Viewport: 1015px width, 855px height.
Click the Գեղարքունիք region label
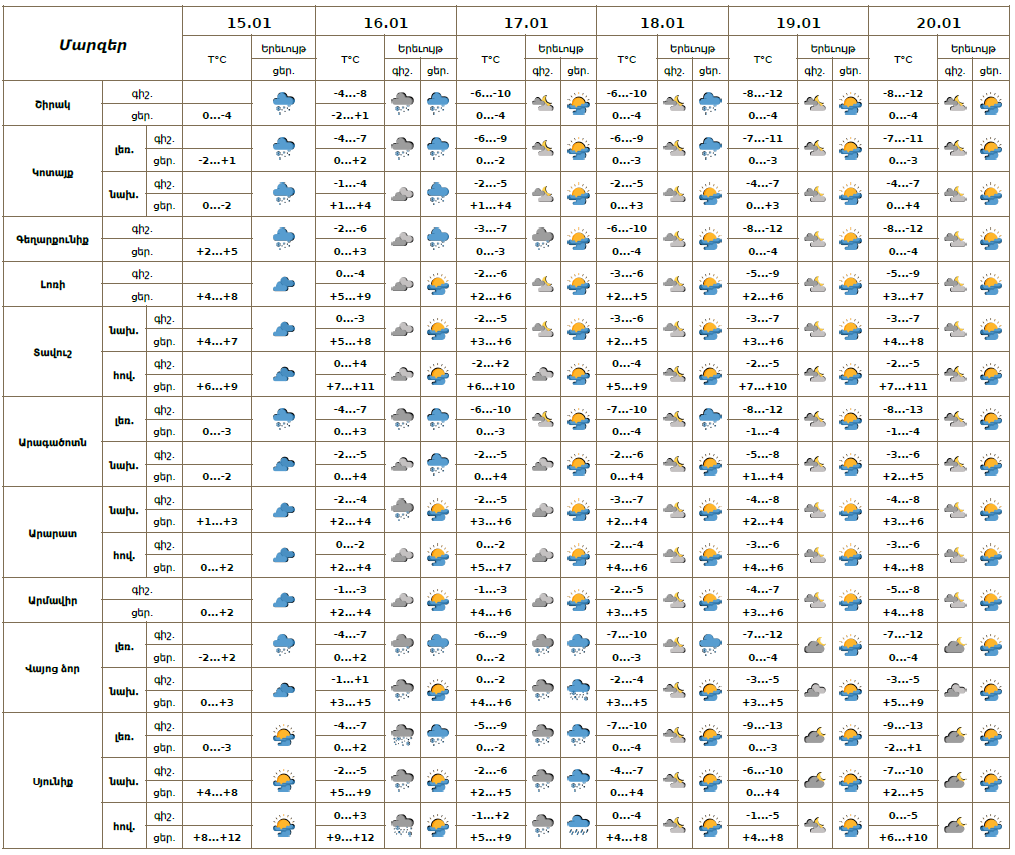pyautogui.click(x=59, y=239)
